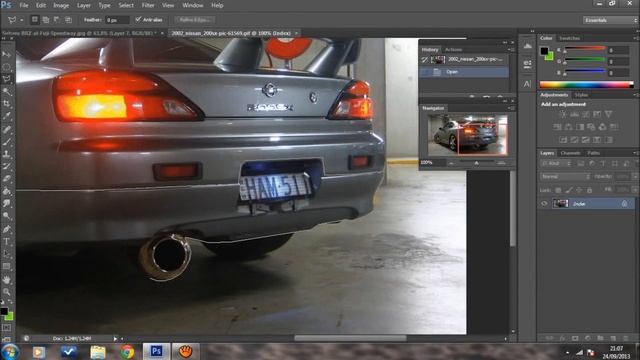
Task: Select the Eyedropper tool
Action: point(7,116)
